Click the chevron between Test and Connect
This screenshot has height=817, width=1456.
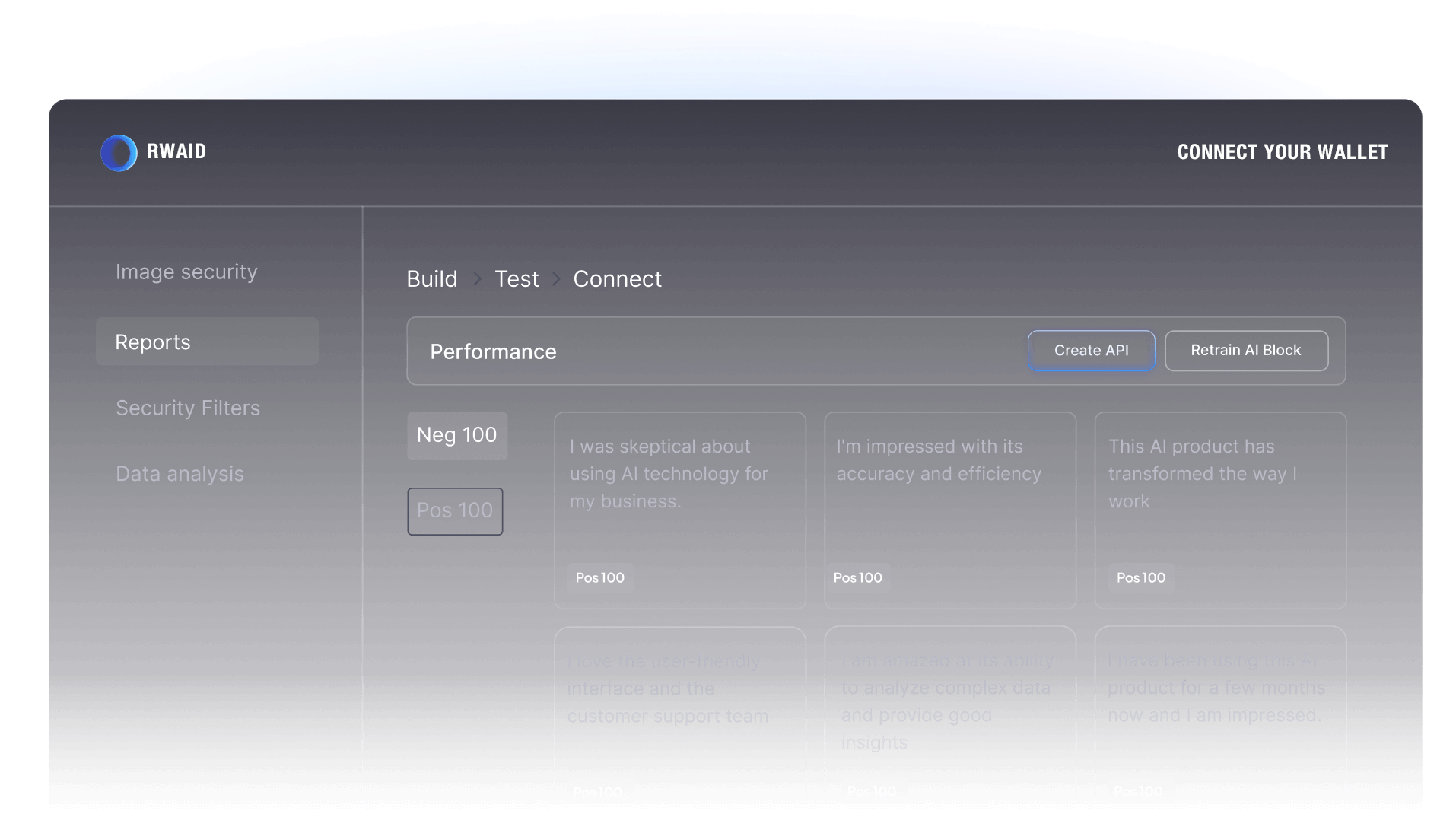coord(556,279)
